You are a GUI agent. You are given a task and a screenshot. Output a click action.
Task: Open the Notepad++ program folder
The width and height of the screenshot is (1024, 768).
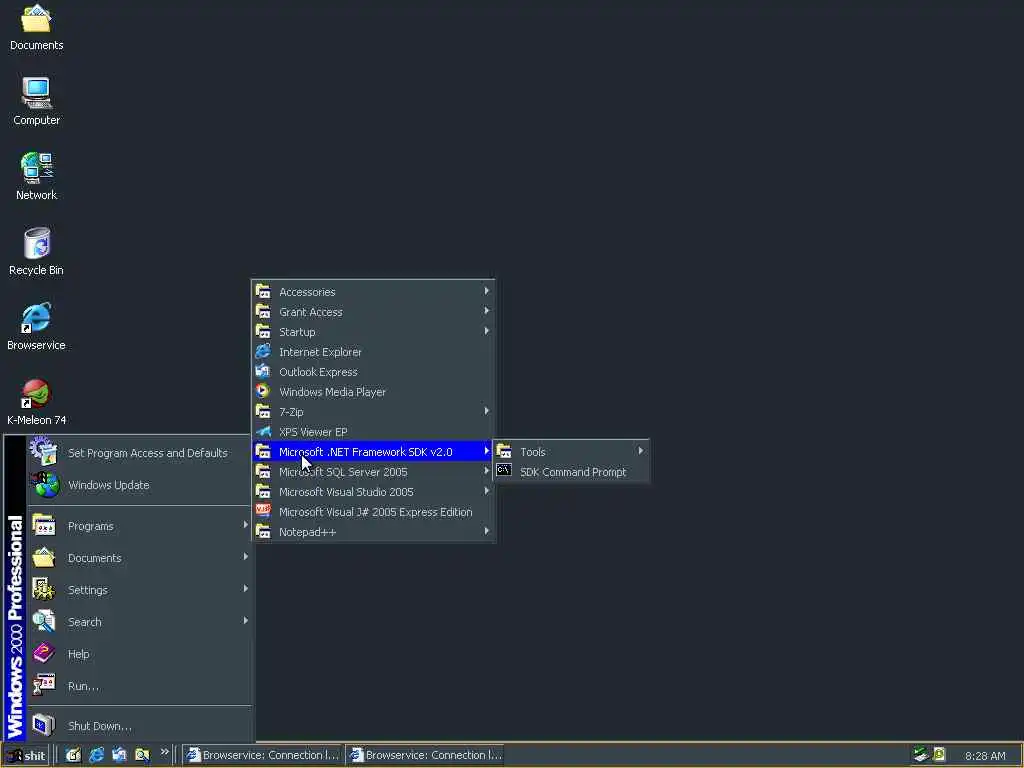coord(373,532)
